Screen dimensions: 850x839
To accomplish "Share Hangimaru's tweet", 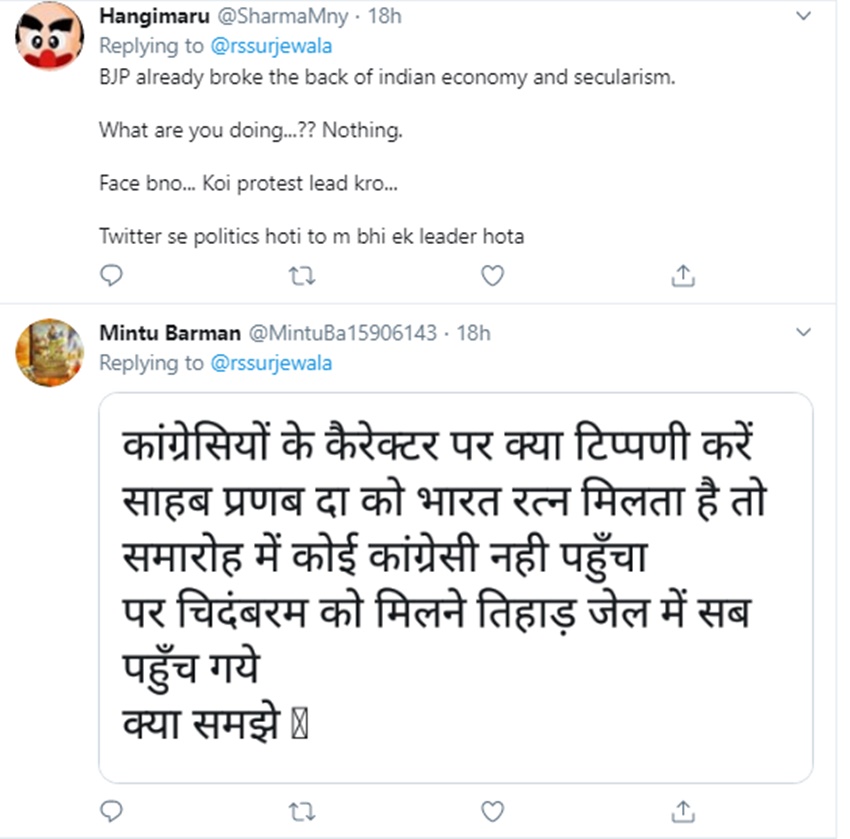I will tap(683, 275).
